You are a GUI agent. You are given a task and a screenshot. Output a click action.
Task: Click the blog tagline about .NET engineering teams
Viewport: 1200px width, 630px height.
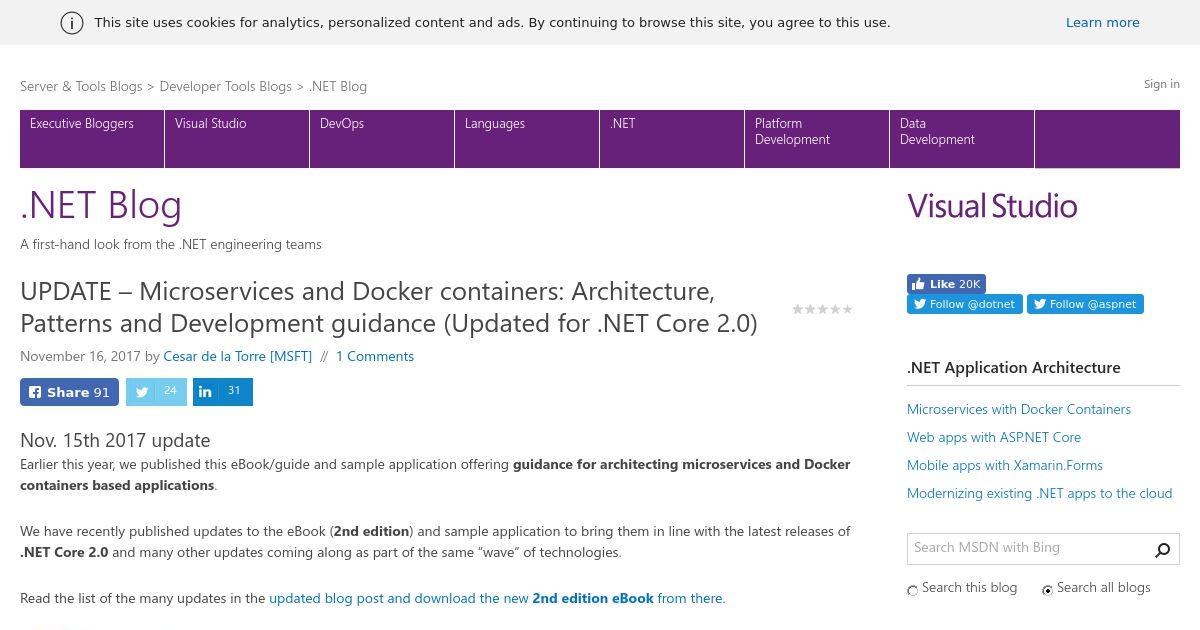point(171,244)
